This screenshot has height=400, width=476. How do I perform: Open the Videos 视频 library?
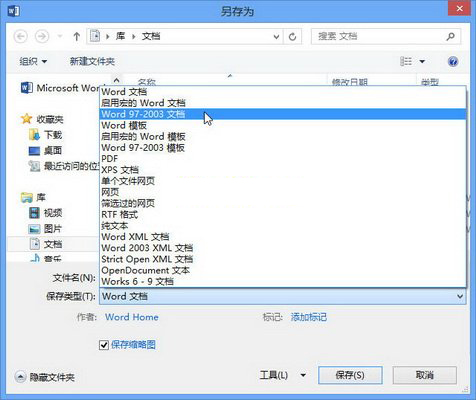click(46, 213)
